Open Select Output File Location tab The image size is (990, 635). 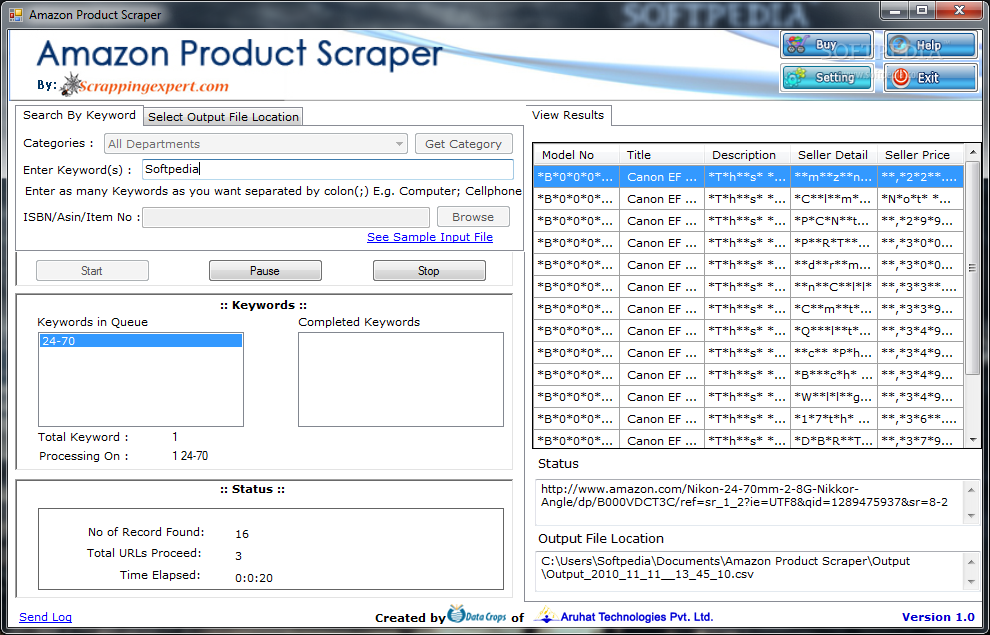(x=224, y=117)
